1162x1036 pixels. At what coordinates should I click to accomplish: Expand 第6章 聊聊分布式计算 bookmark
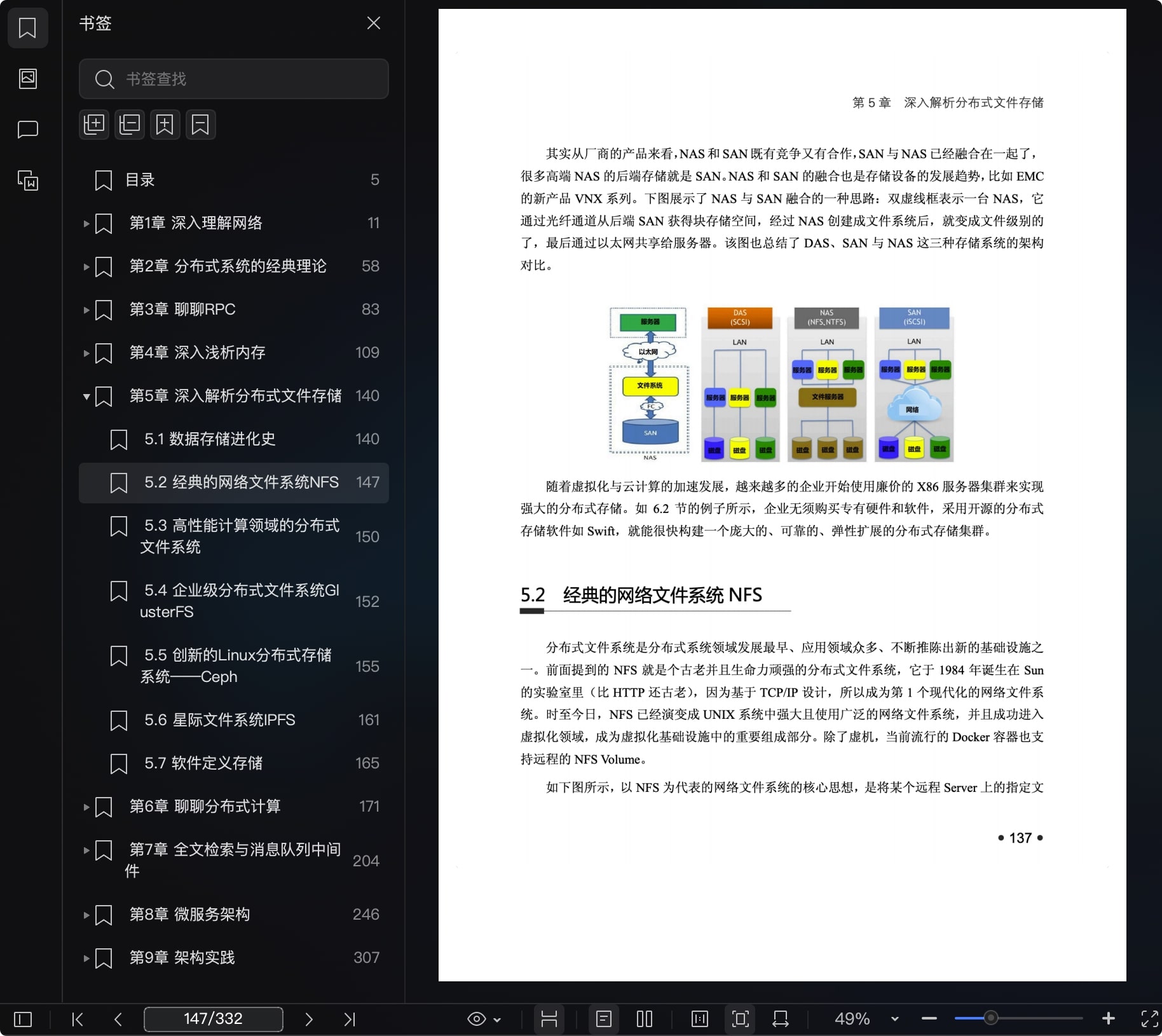(86, 807)
